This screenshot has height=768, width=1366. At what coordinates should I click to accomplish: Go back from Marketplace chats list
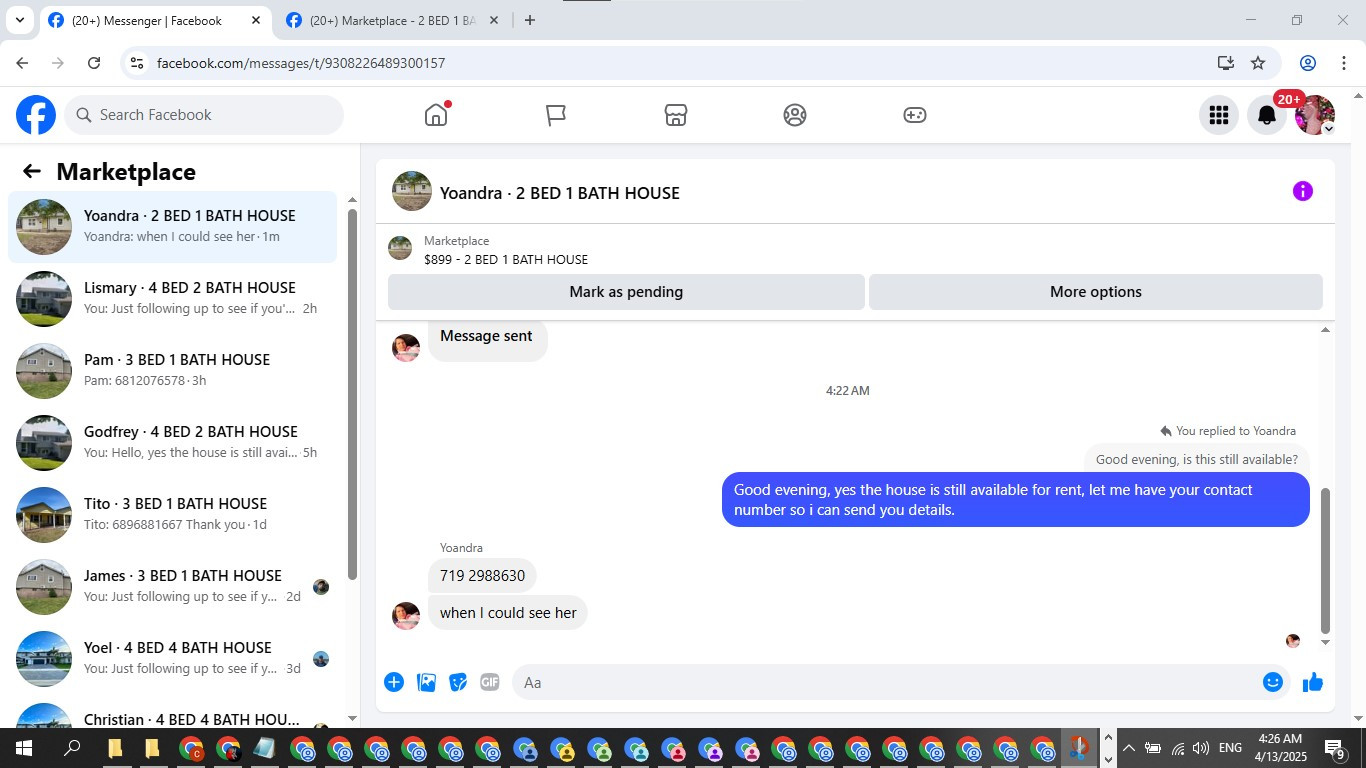point(32,171)
